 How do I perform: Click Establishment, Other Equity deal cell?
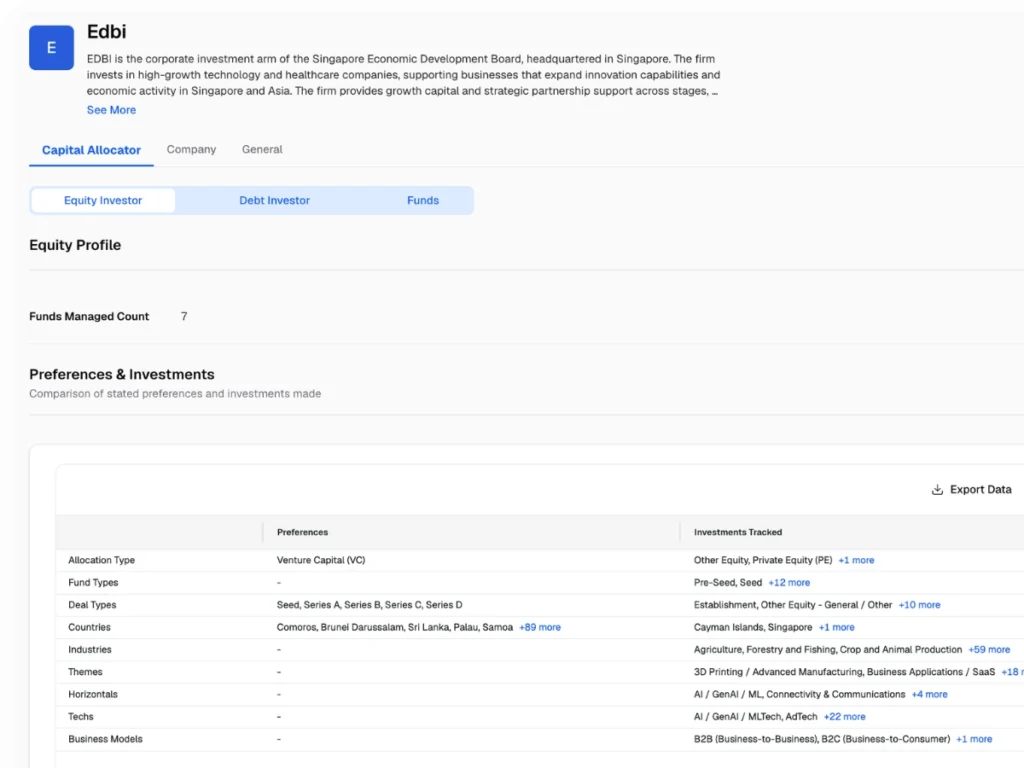click(x=793, y=605)
